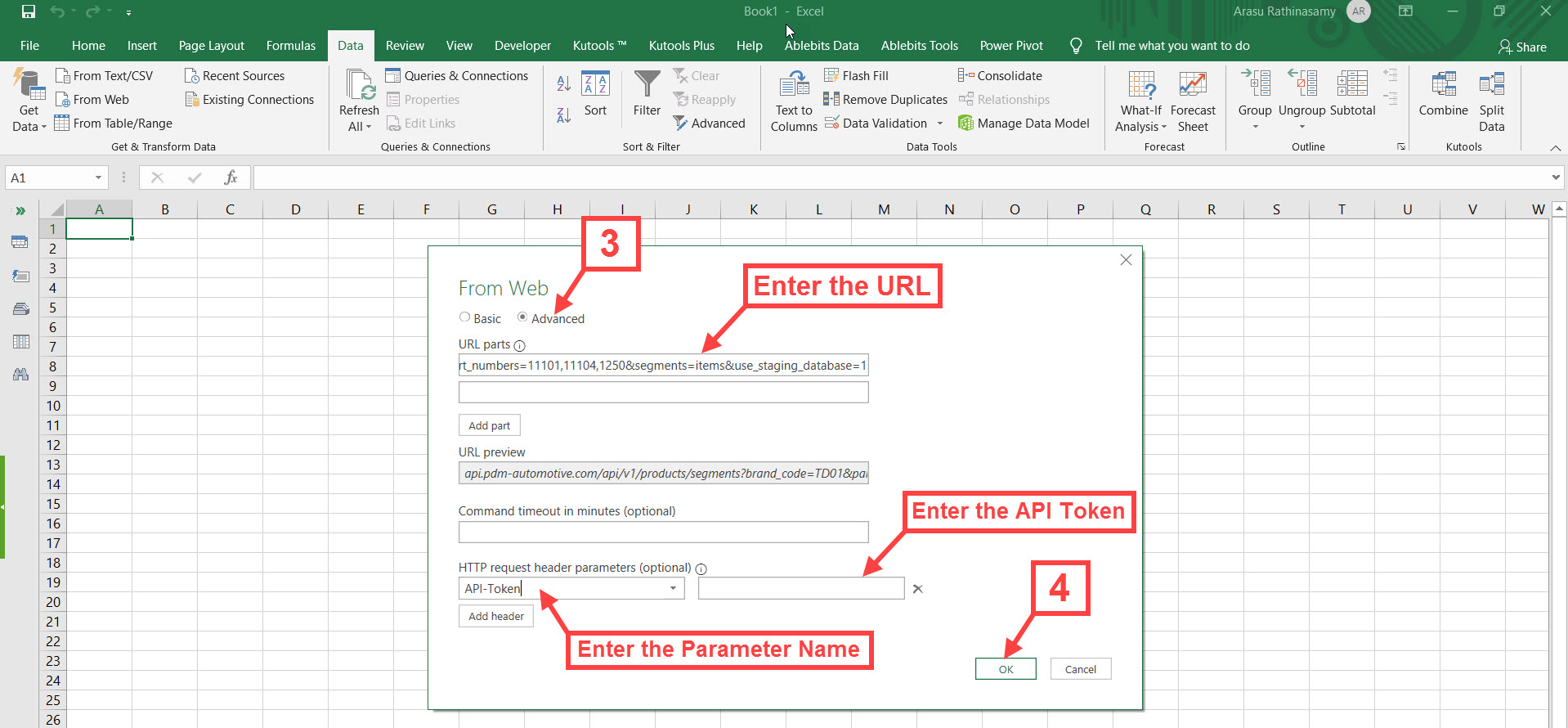1568x728 pixels.
Task: Click the command timeout field
Action: [x=663, y=533]
